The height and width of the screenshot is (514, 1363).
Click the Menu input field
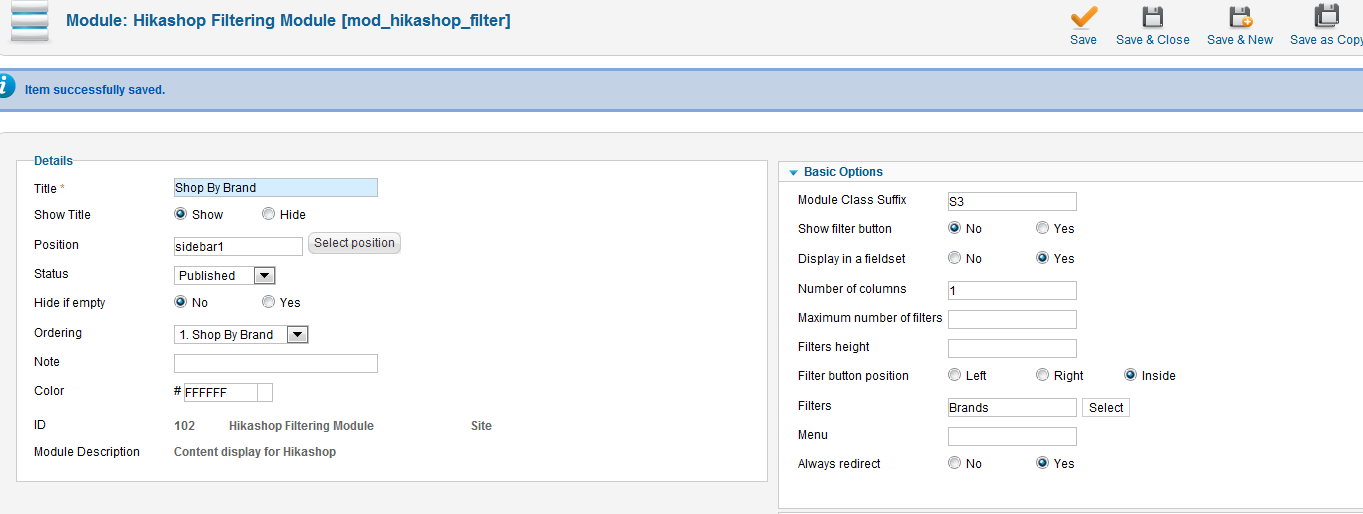point(1012,436)
